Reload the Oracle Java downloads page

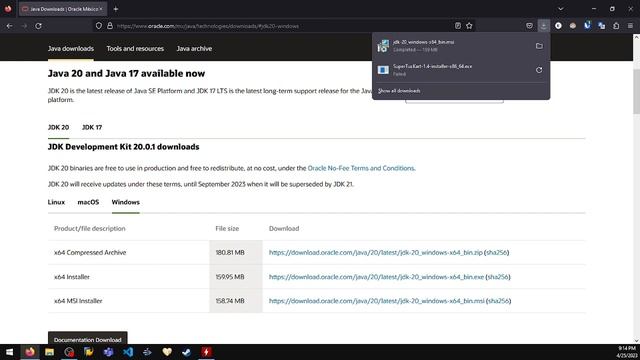(38, 26)
